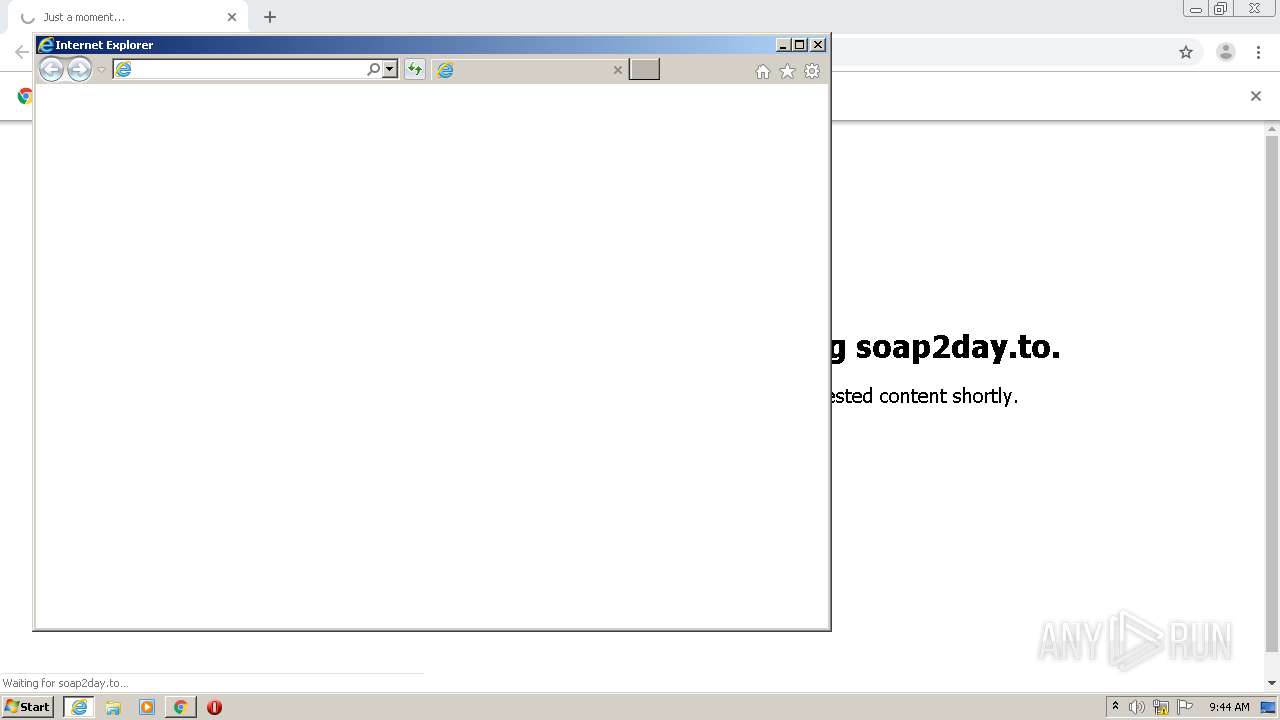Viewport: 1280px width, 720px height.
Task: Minimize the Internet Explorer window
Action: coord(783,45)
